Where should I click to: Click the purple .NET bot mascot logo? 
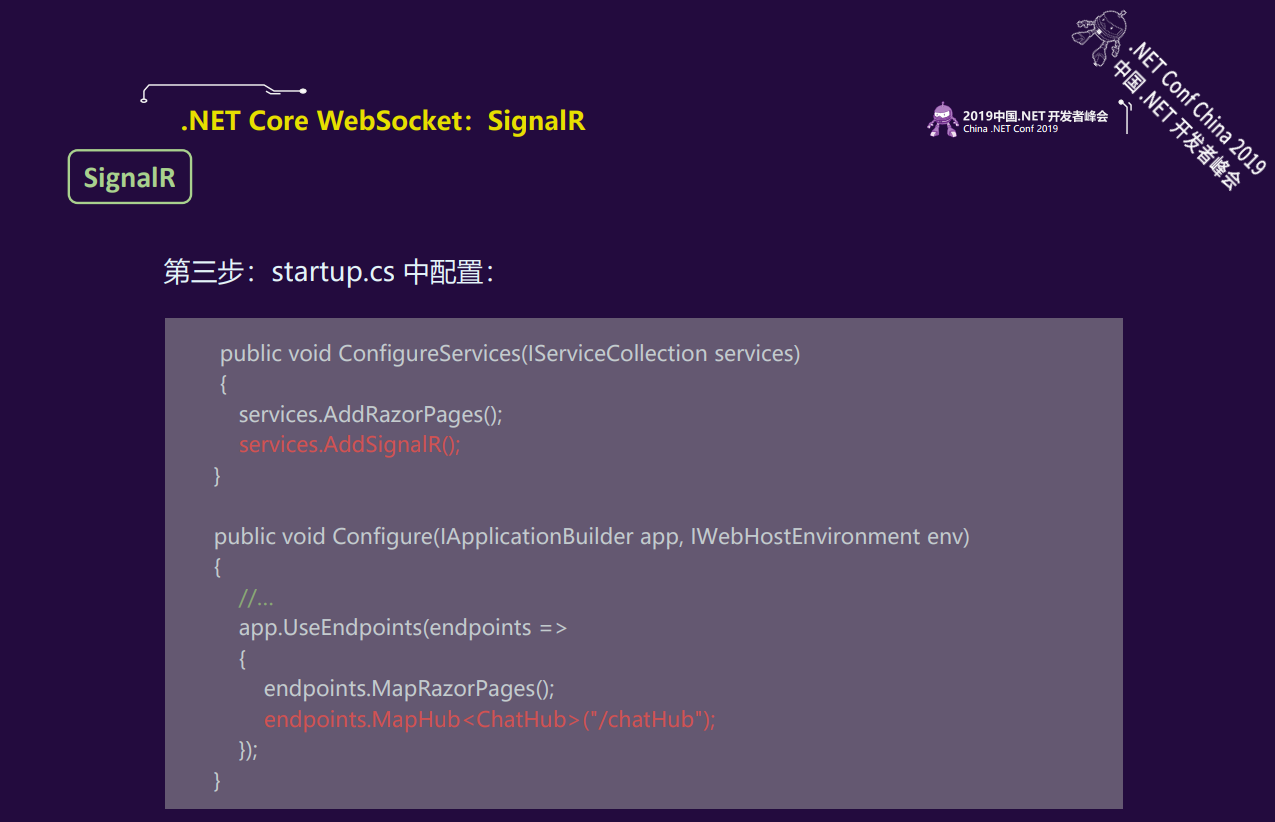coord(942,119)
